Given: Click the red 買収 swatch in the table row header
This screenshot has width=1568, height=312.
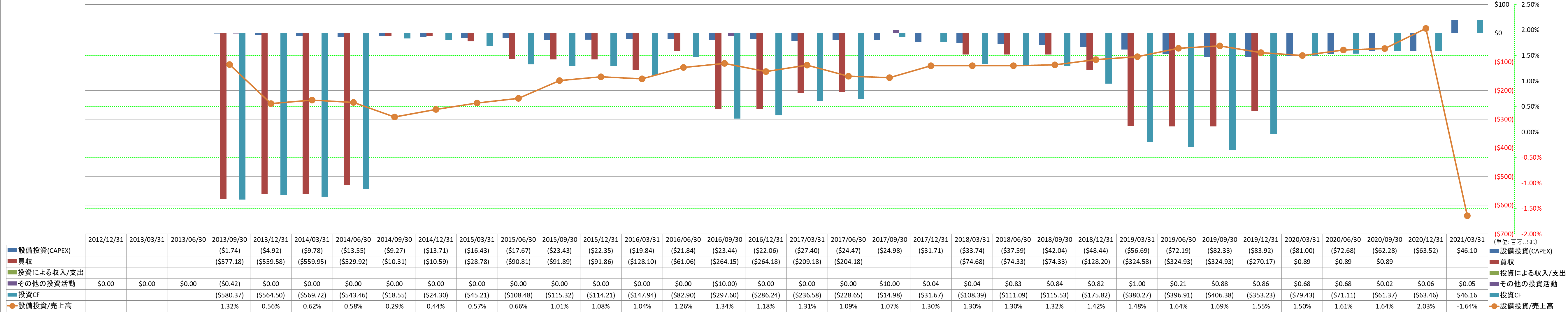Looking at the screenshot, I should click(x=12, y=262).
